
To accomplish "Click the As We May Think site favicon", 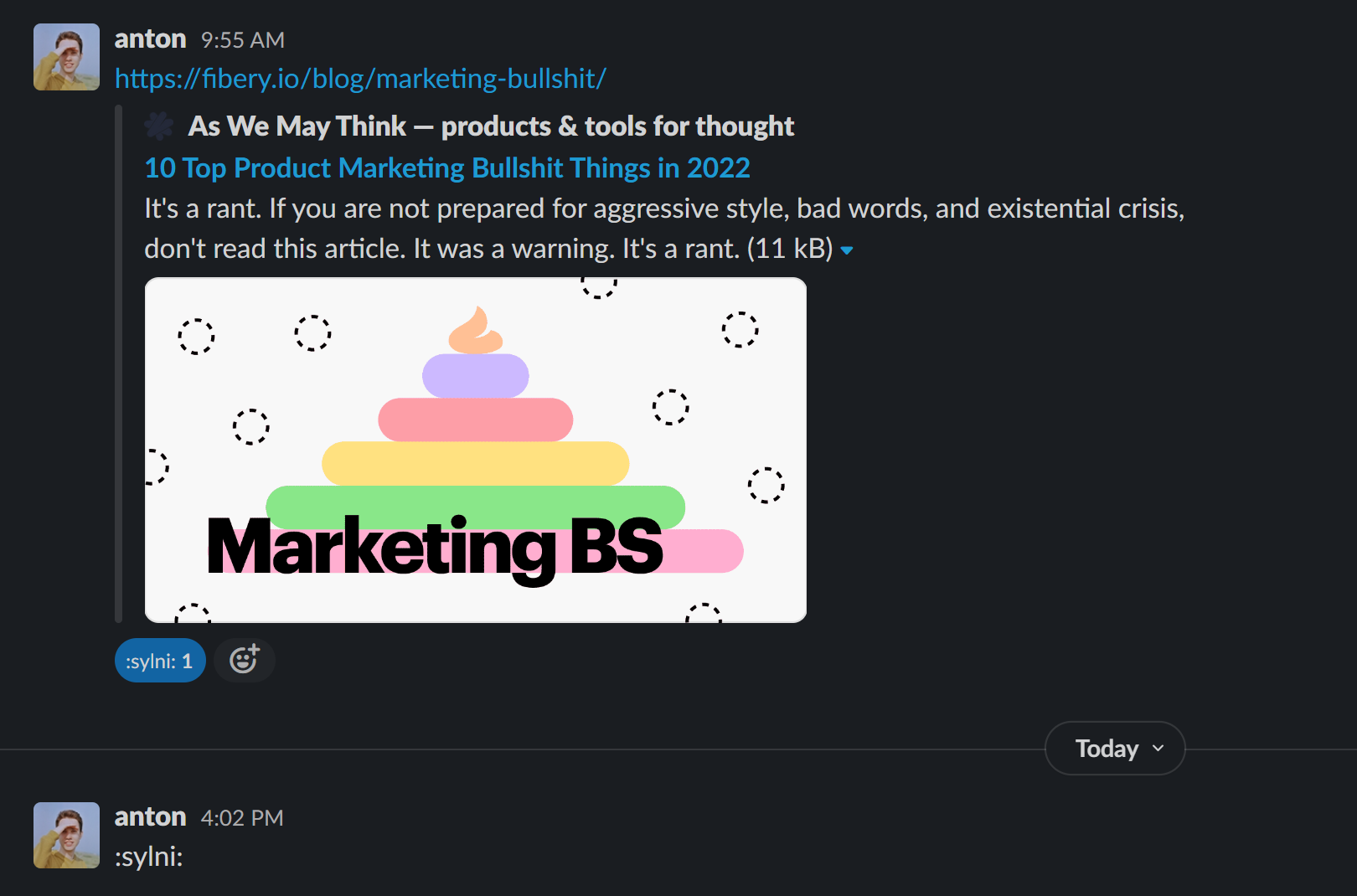I will pyautogui.click(x=159, y=126).
